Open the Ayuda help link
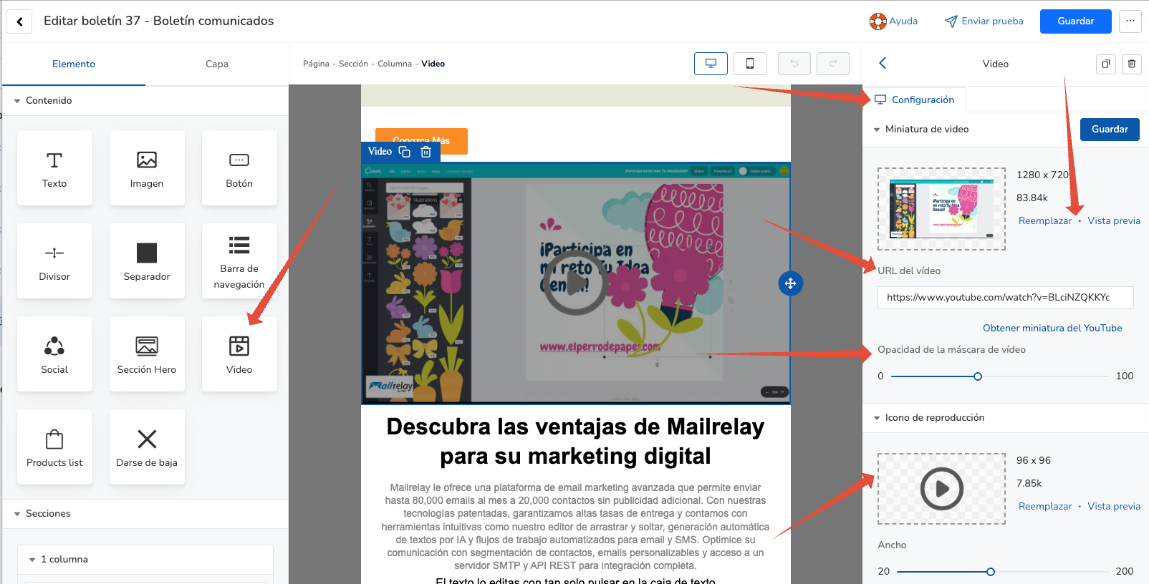This screenshot has width=1149, height=584. pyautogui.click(x=893, y=21)
